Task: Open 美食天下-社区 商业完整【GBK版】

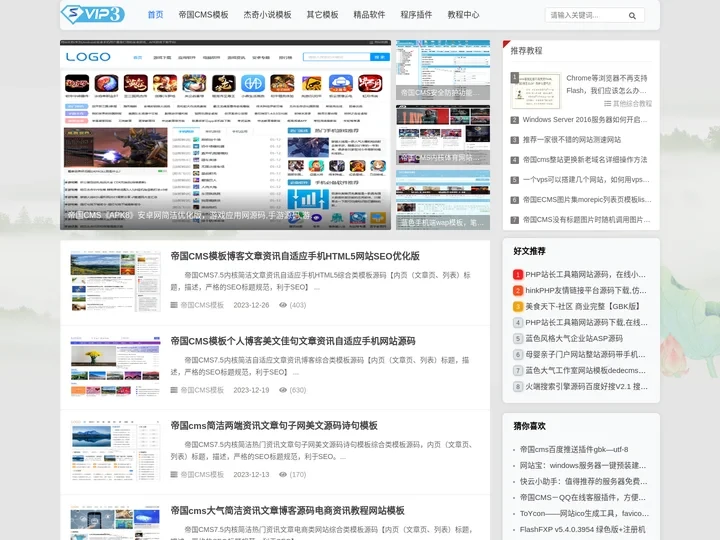Action: click(x=583, y=306)
